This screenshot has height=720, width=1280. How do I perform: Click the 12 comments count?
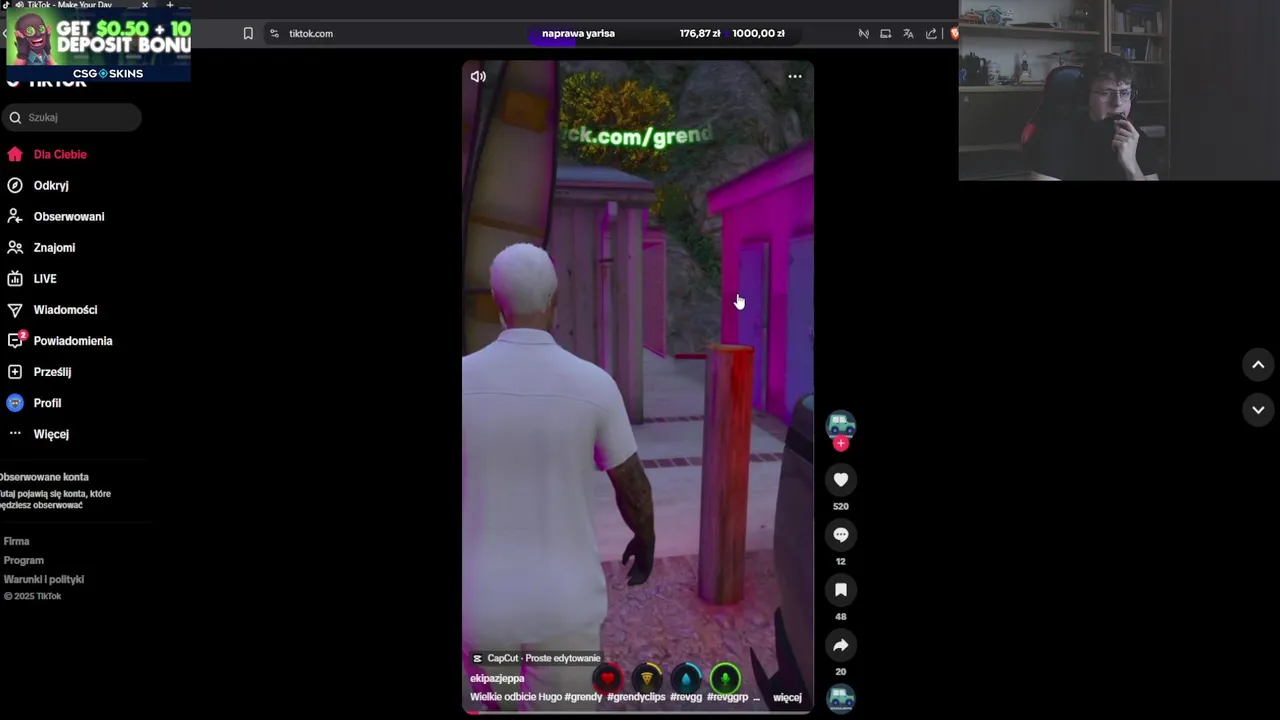click(x=841, y=561)
